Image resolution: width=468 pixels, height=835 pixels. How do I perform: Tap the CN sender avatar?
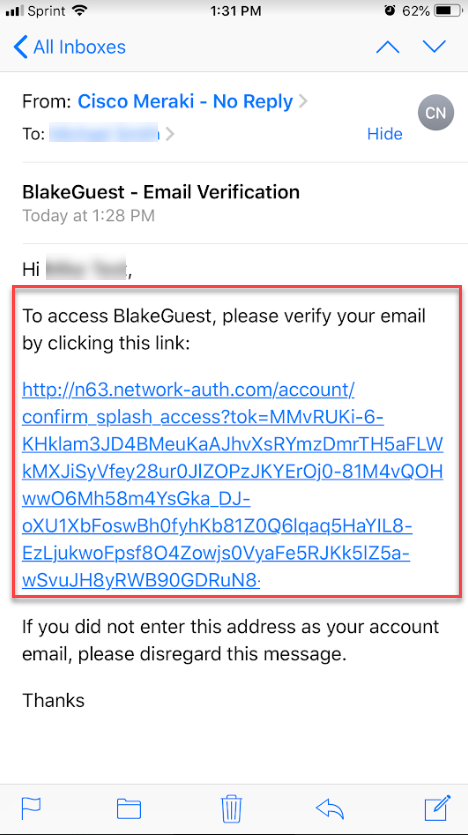pos(436,113)
